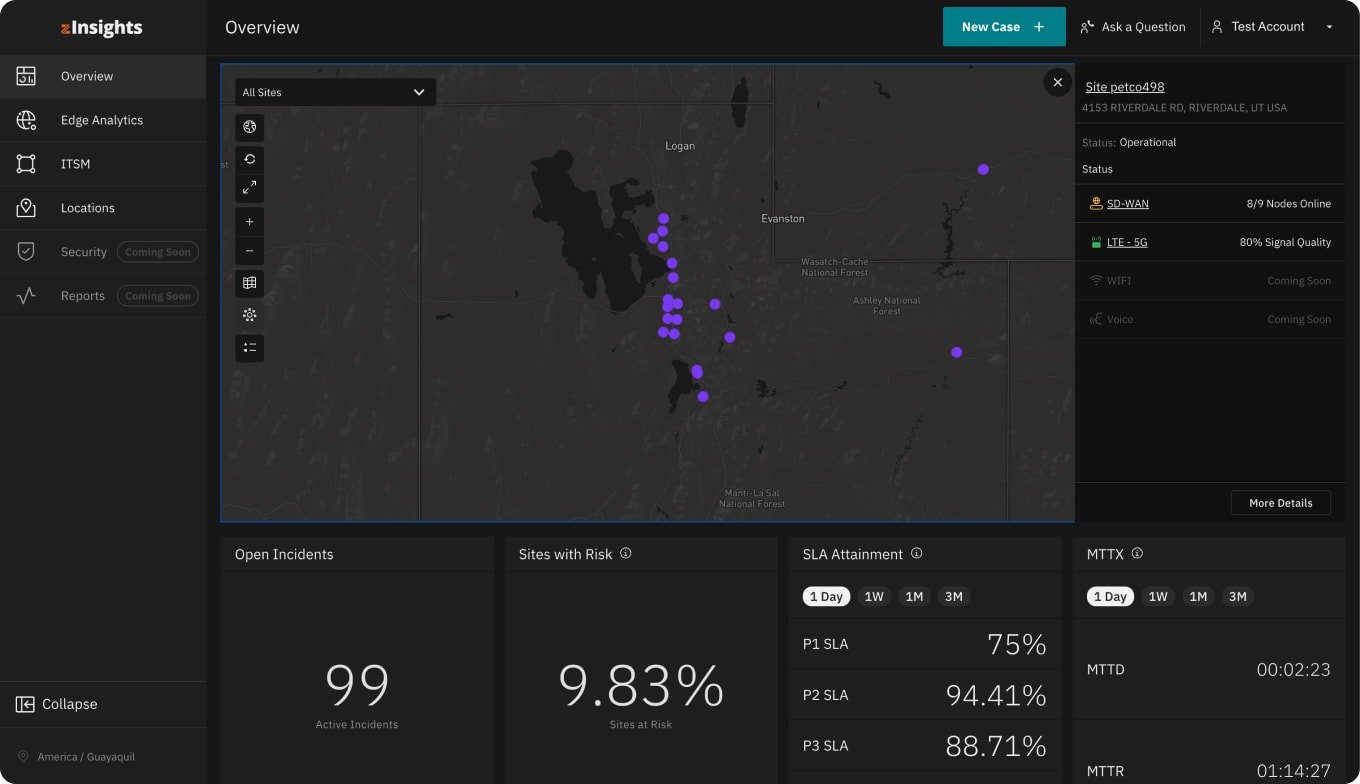The height and width of the screenshot is (784, 1360).
Task: Expand map to fullscreen with arrows icon
Action: [250, 187]
